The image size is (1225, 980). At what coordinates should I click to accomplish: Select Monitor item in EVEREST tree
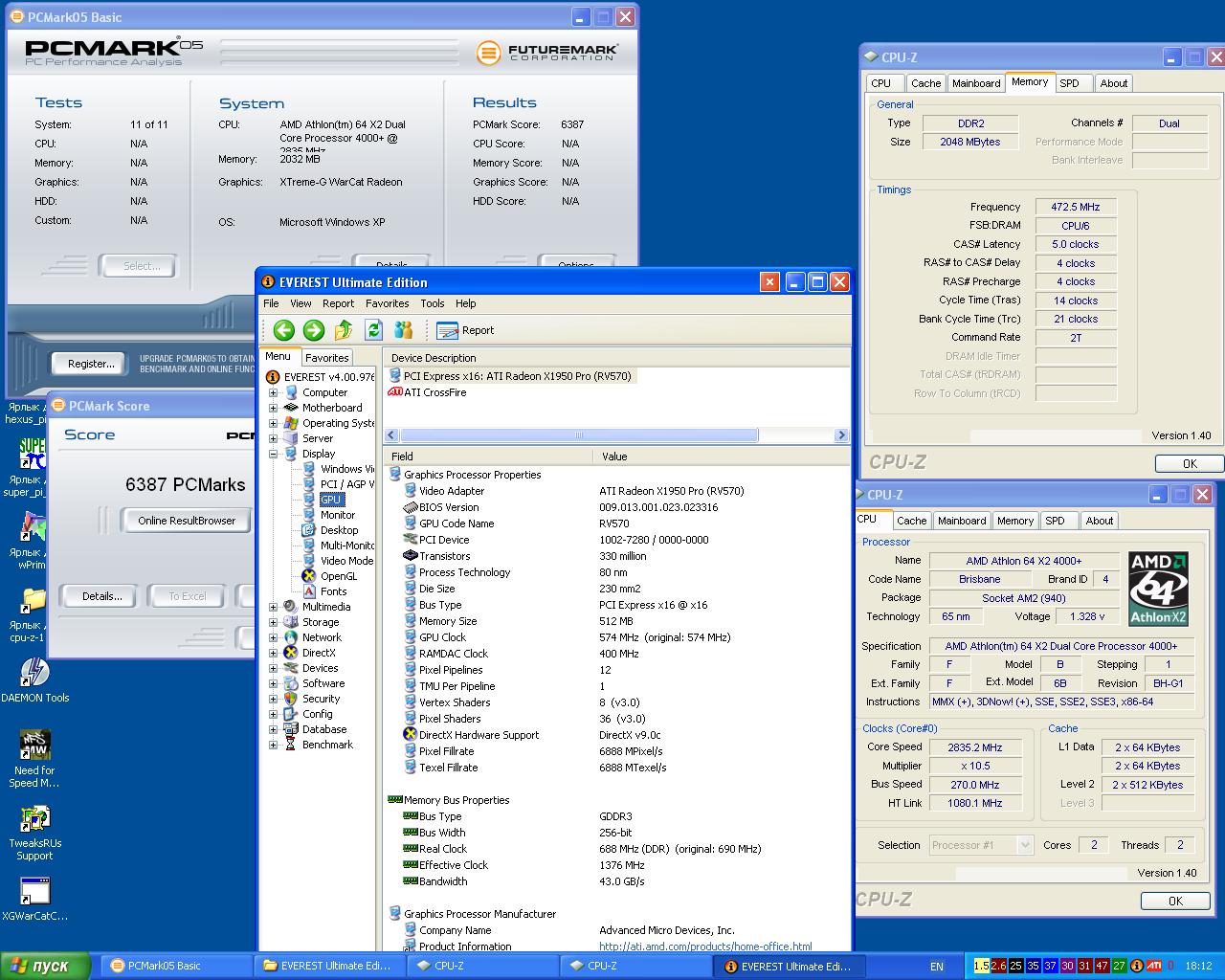[x=338, y=515]
